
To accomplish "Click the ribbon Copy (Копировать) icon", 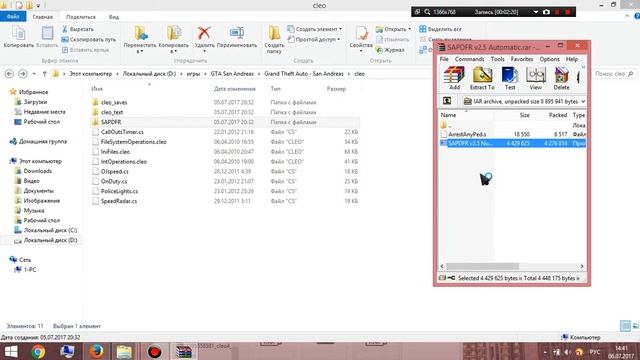I will pos(18,33).
